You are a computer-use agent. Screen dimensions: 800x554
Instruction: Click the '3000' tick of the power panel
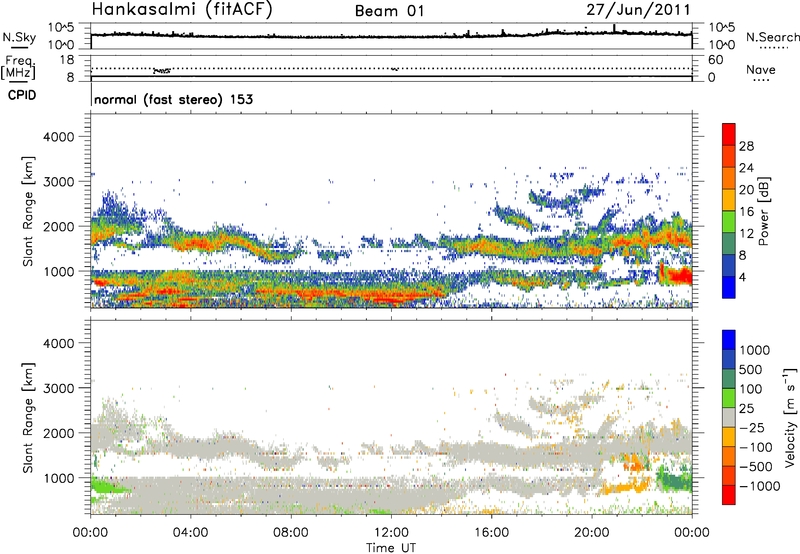tap(58, 182)
